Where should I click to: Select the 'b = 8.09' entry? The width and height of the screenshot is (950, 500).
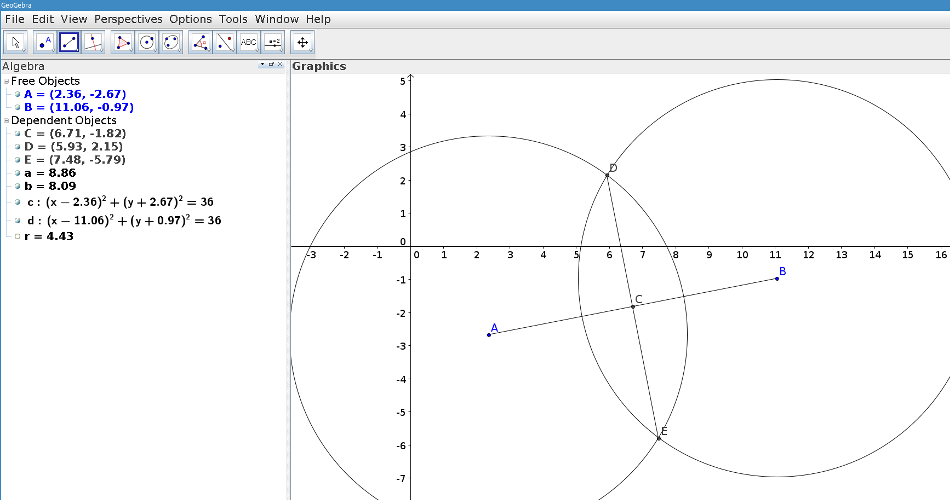pos(50,186)
